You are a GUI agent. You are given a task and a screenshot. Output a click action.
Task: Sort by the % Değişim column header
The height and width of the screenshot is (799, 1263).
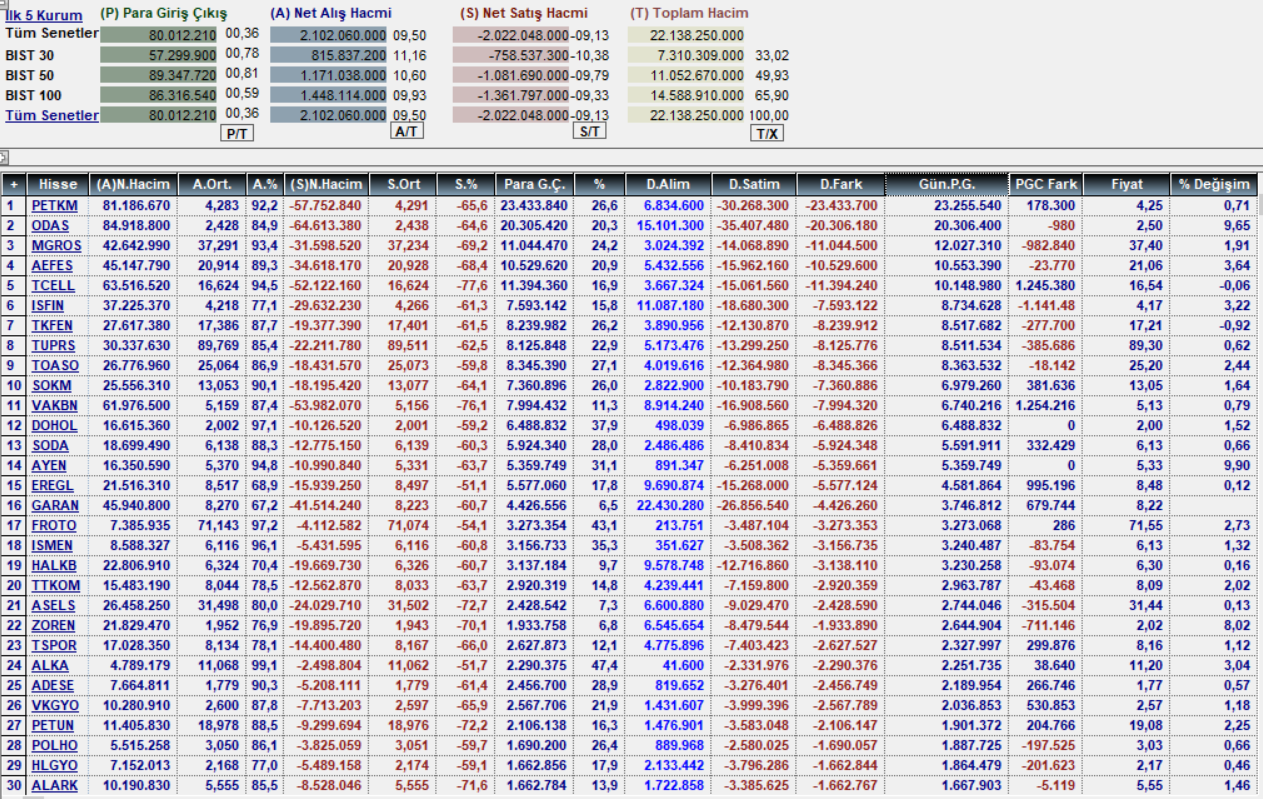click(x=1214, y=185)
